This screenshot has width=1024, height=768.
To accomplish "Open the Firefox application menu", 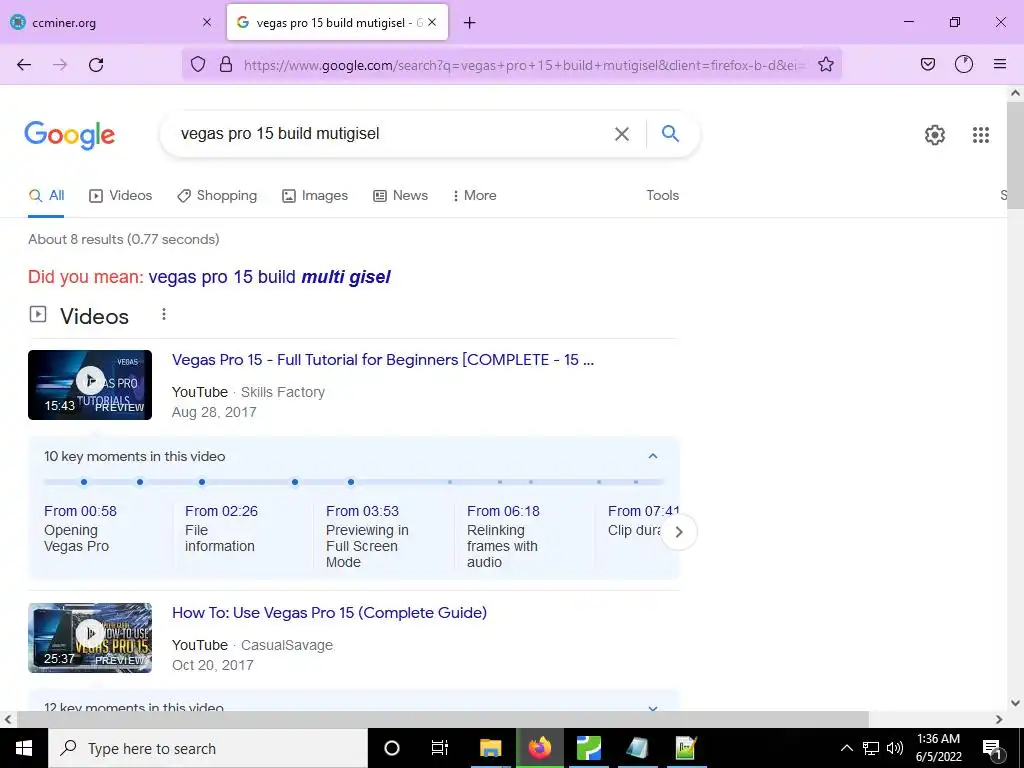I will coord(999,64).
